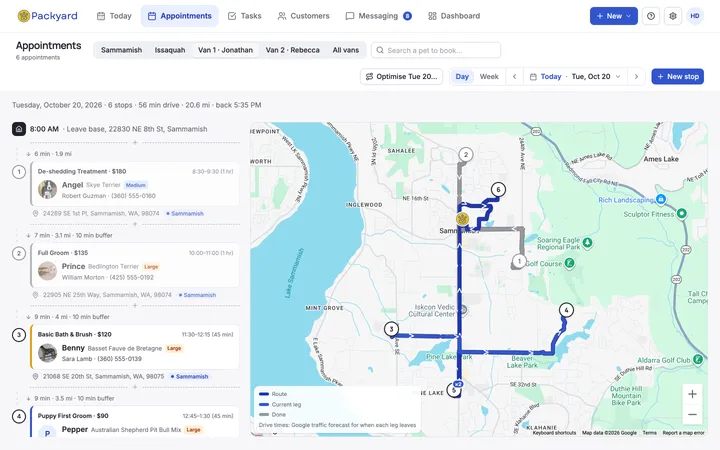
Task: Click map marker 6 on the route
Action: [x=498, y=189]
